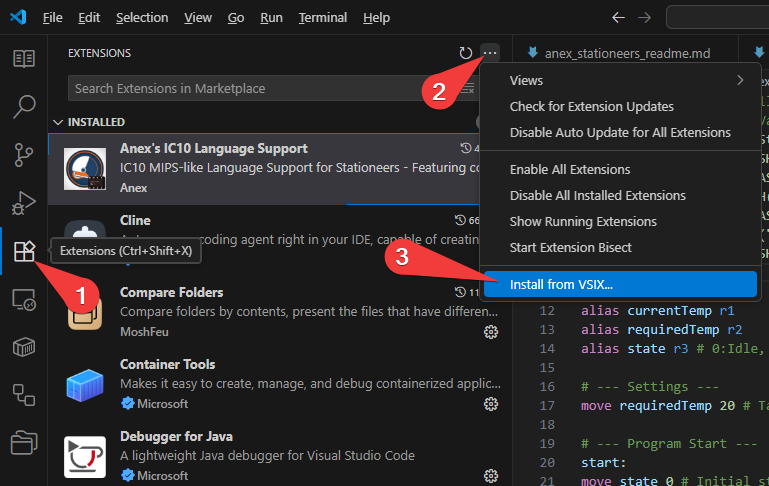This screenshot has width=769, height=486.
Task: Click the start: label on line 20
Action: [x=603, y=462]
